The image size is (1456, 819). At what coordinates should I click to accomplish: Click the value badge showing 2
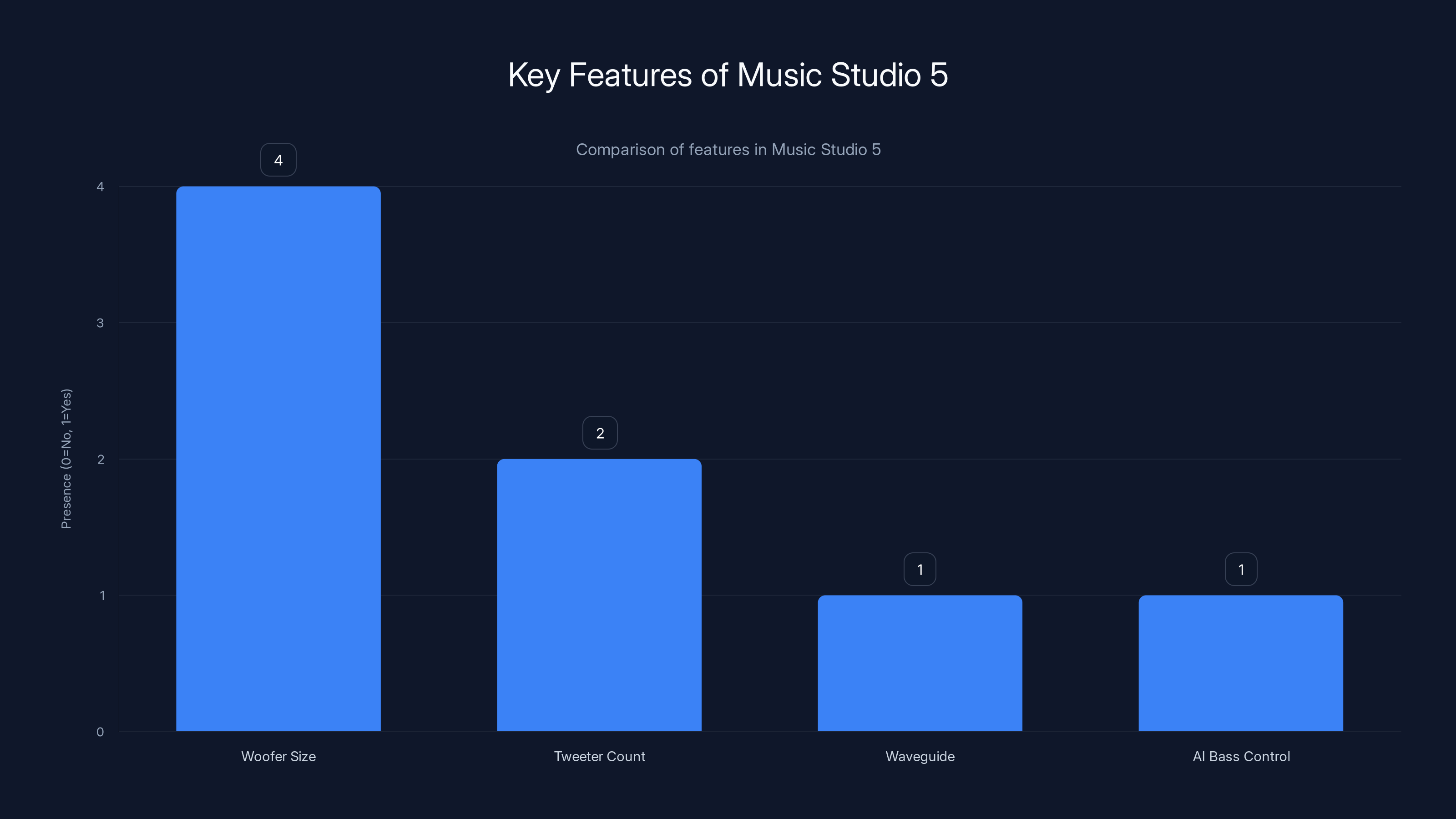pyautogui.click(x=599, y=432)
